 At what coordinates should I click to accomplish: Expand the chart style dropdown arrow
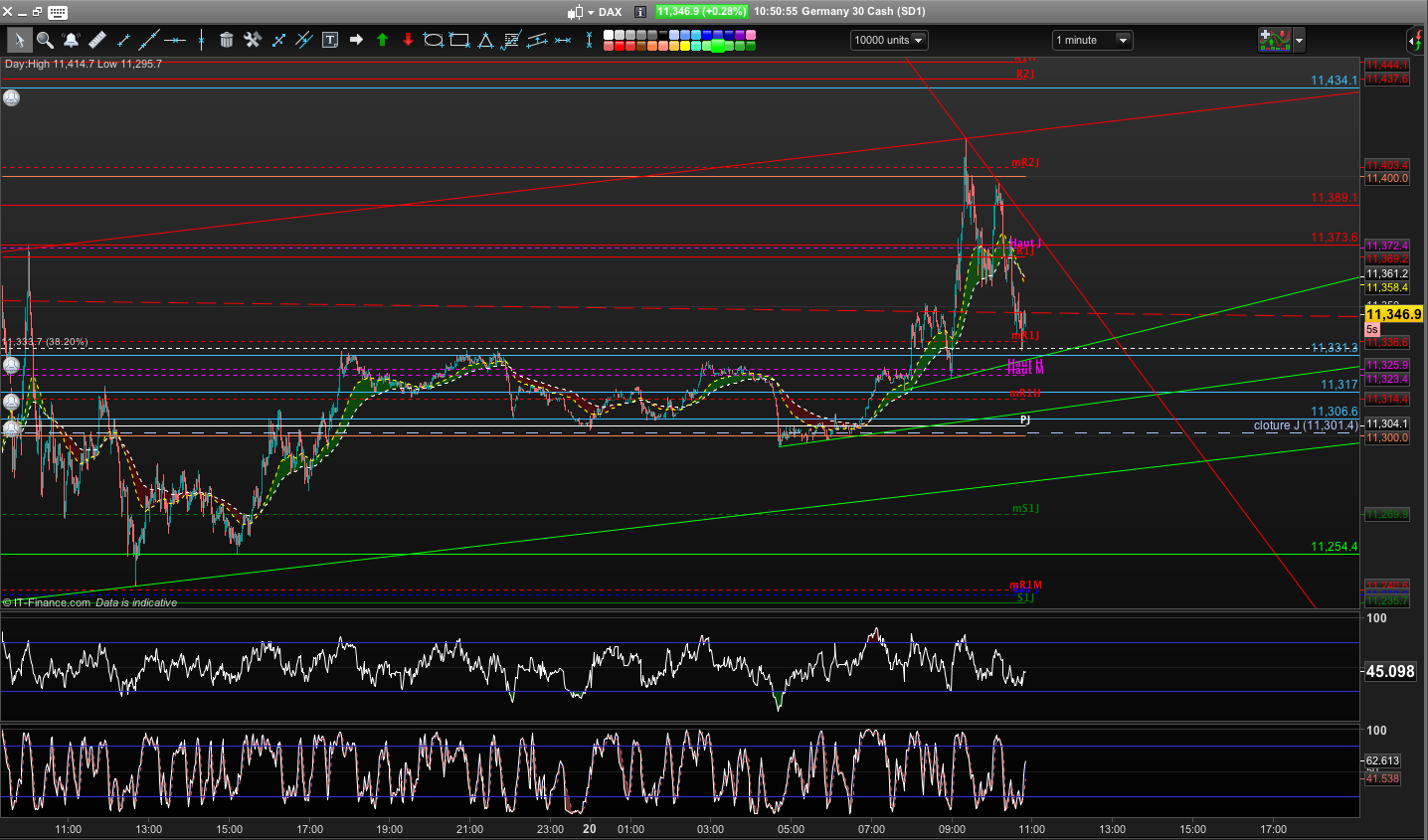(x=591, y=13)
